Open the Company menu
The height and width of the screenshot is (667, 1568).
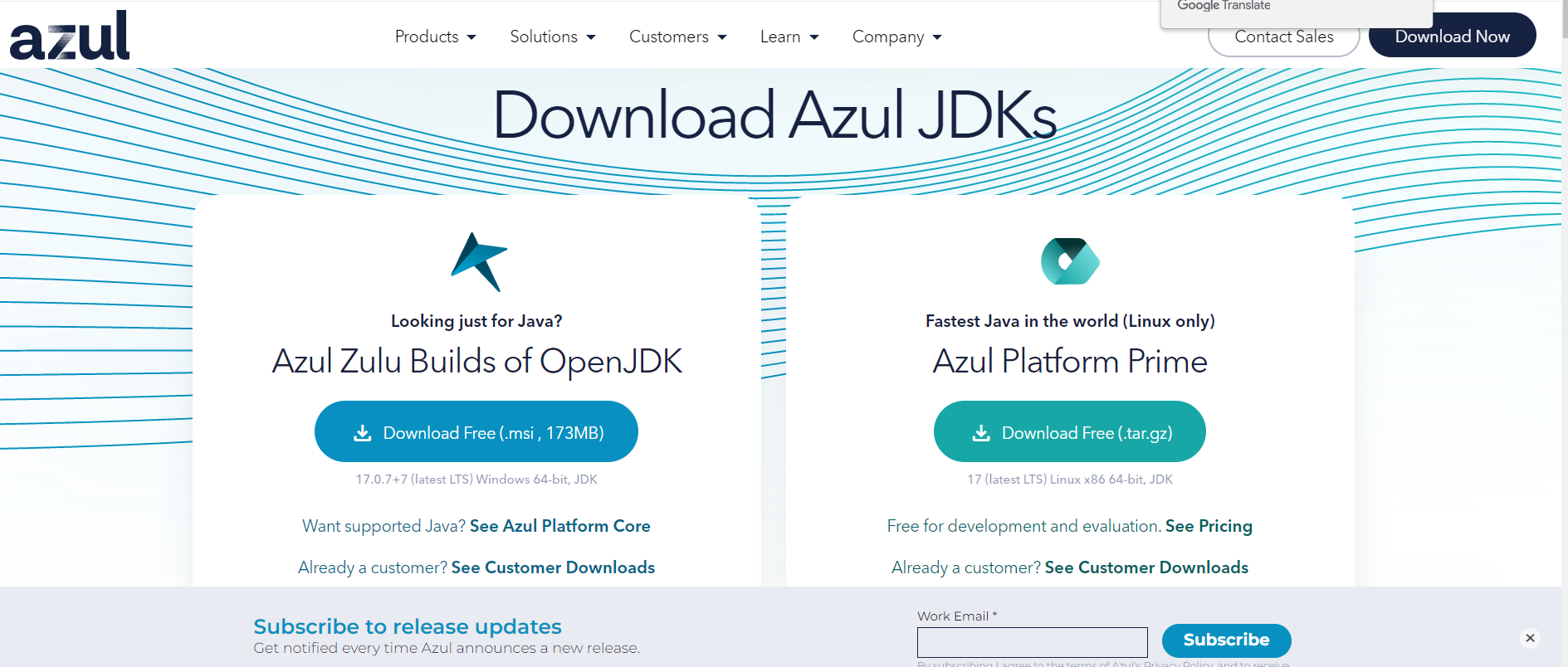pyautogui.click(x=896, y=37)
